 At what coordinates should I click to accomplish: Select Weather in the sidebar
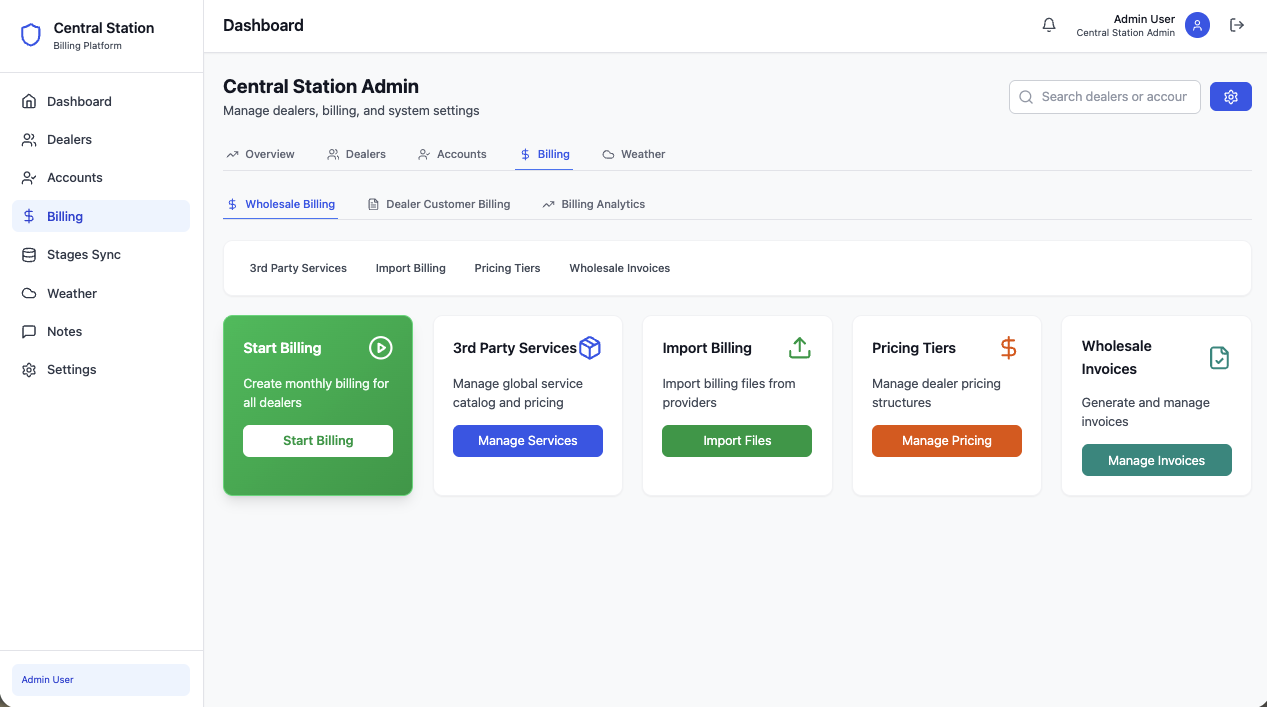click(101, 293)
